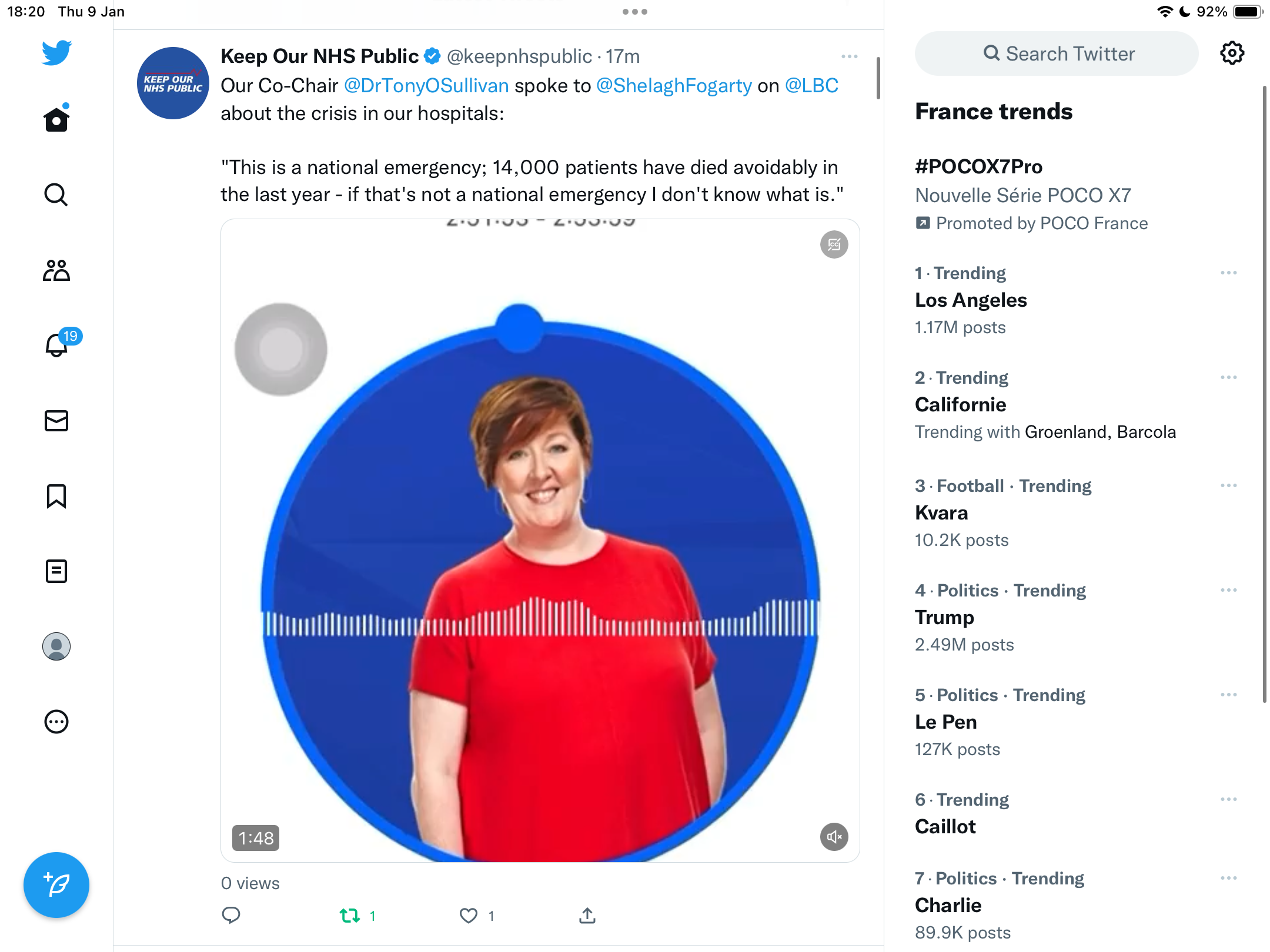Open @ShelaghFogarty mention link
The width and height of the screenshot is (1270, 952).
pos(674,86)
